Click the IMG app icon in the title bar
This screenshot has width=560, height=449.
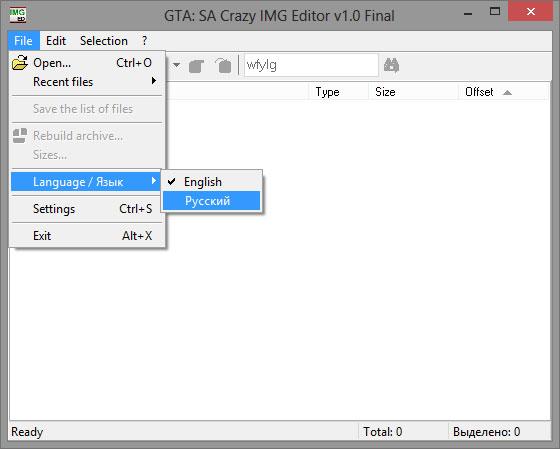18,15
